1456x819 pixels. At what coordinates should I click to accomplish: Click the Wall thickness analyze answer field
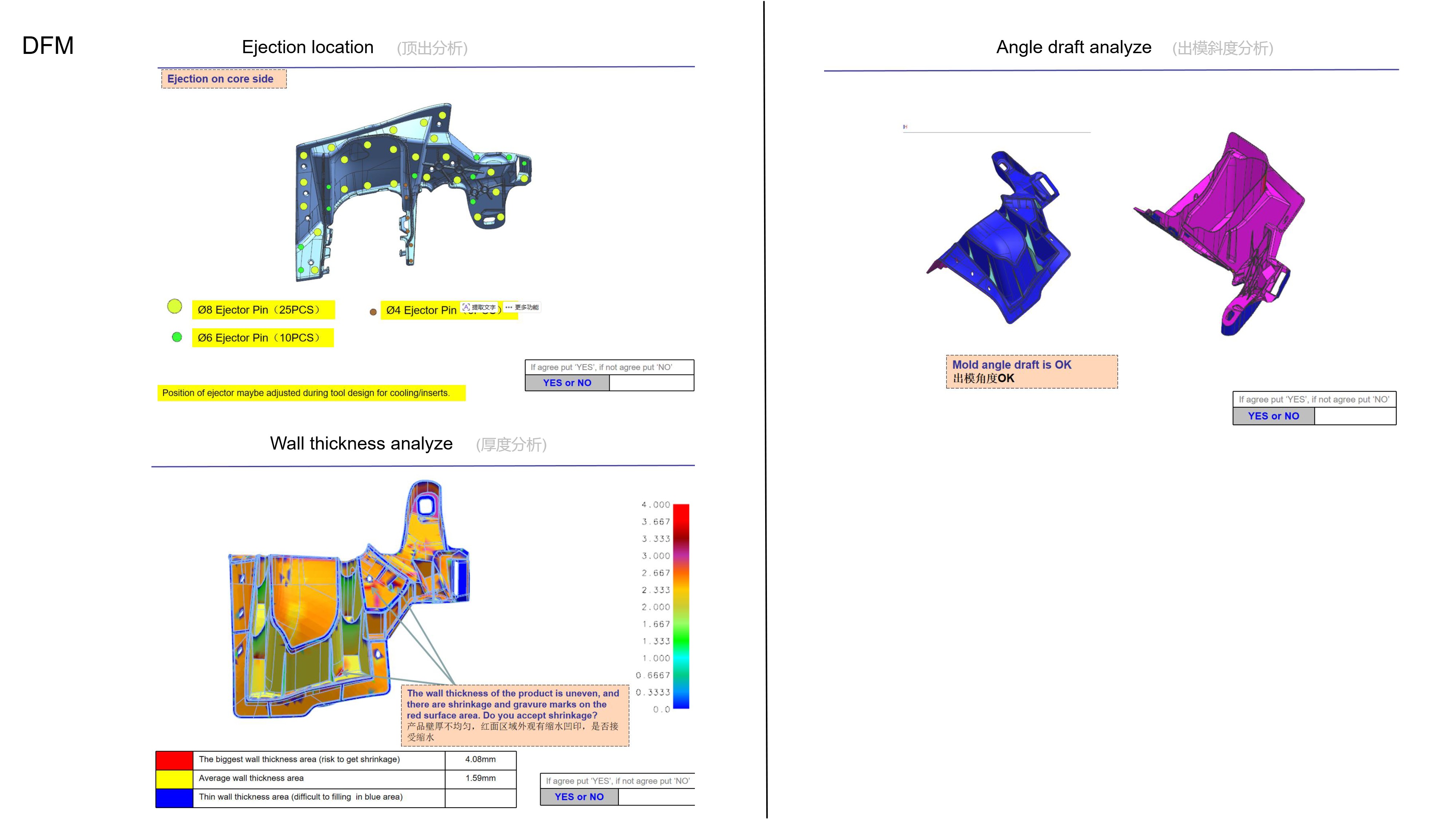[x=657, y=796]
